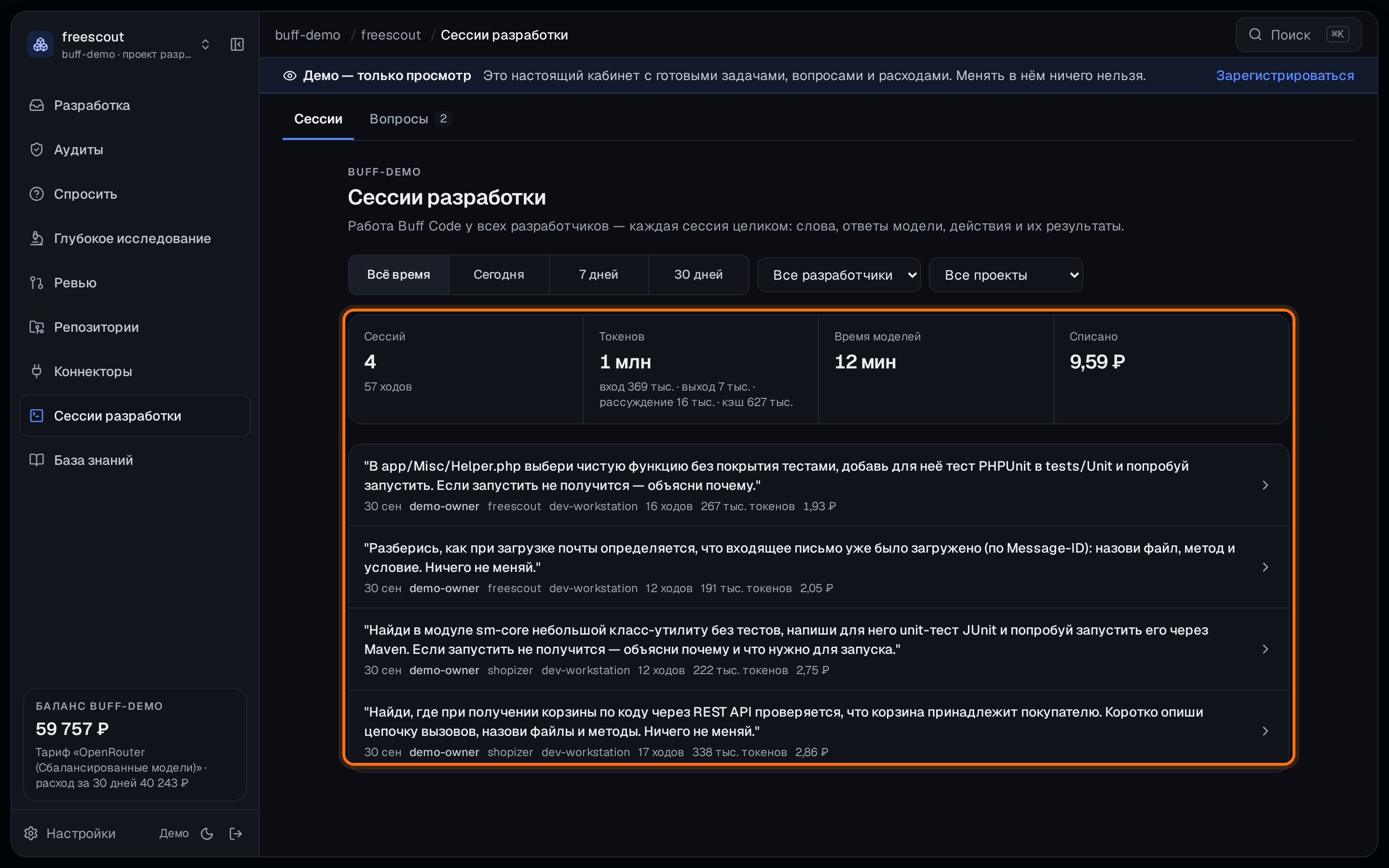Click the freescout breadcrumb
The height and width of the screenshot is (868, 1389).
point(391,35)
